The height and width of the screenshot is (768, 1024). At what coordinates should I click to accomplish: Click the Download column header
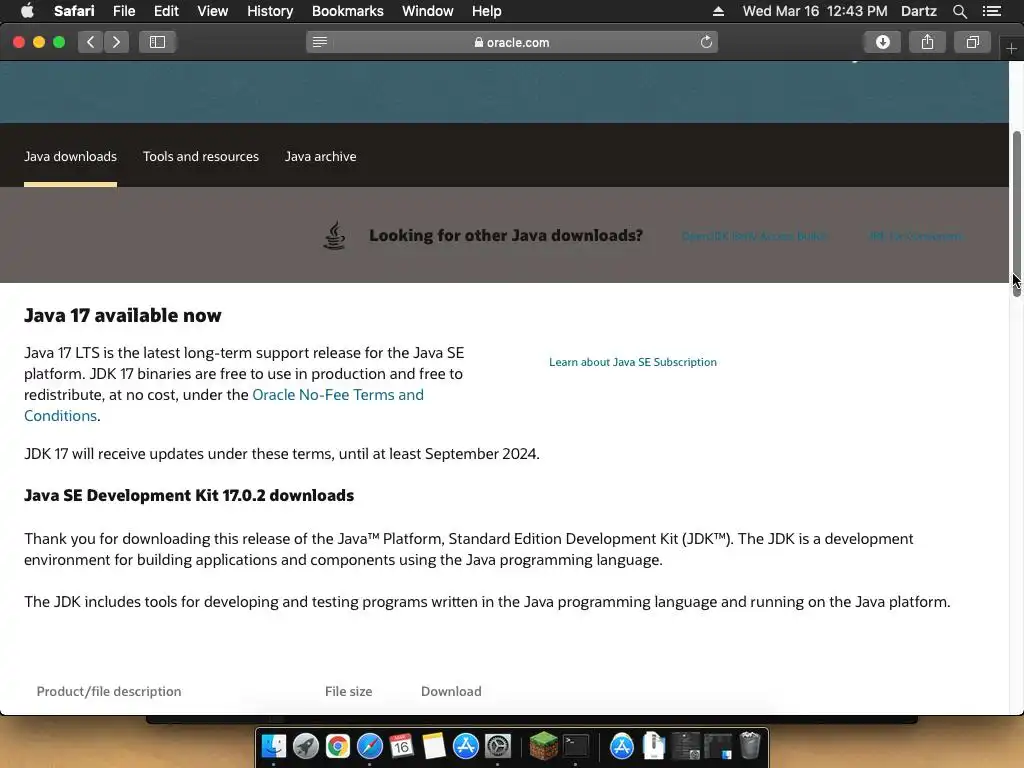click(451, 691)
